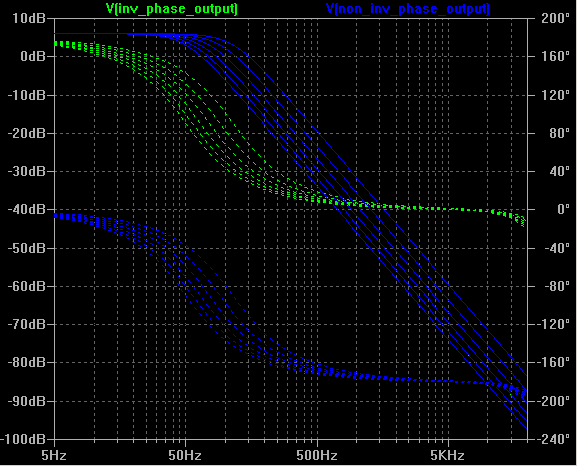577x466 pixels.
Task: Click the -240° phase axis label
Action: coord(553,439)
